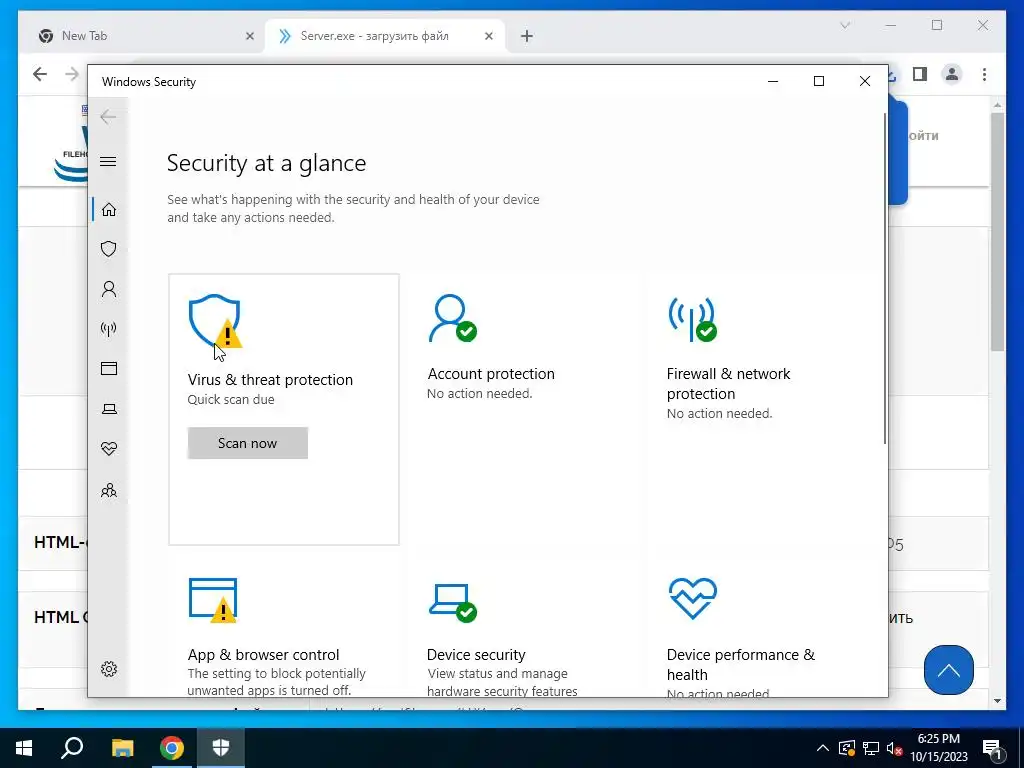Open the notification center icon
This screenshot has width=1024, height=768.
tap(993, 748)
